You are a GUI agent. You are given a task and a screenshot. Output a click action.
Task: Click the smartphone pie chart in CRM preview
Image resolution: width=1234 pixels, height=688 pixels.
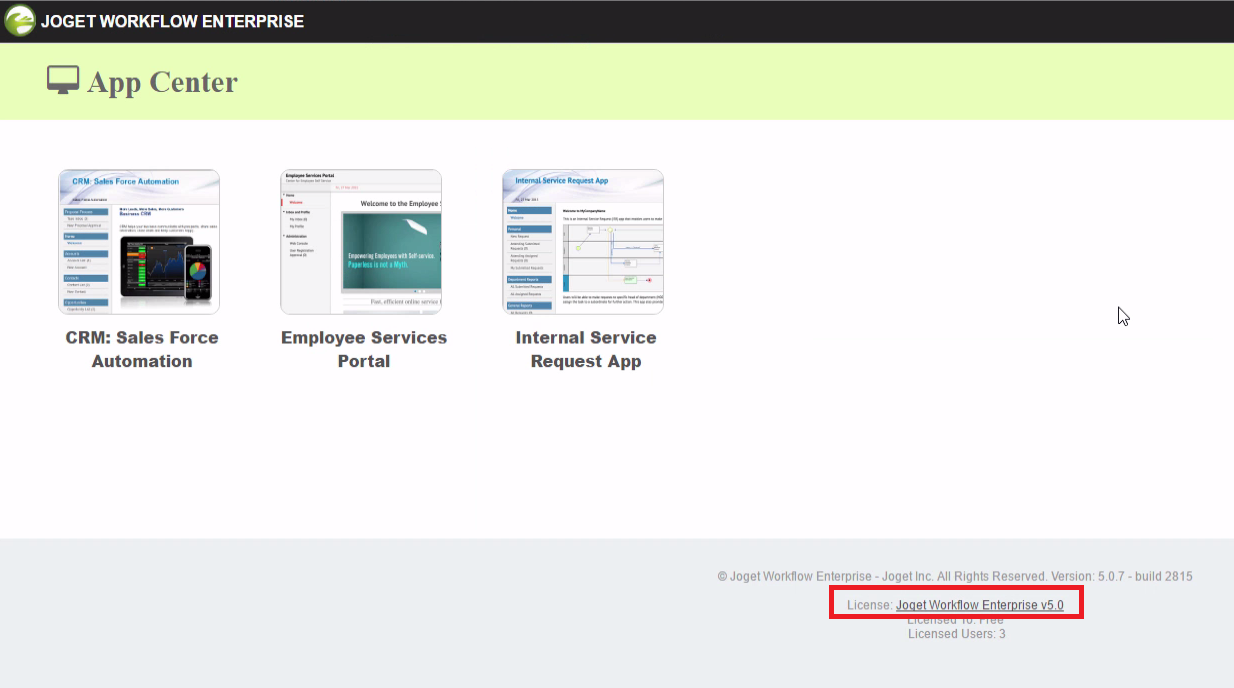point(198,271)
